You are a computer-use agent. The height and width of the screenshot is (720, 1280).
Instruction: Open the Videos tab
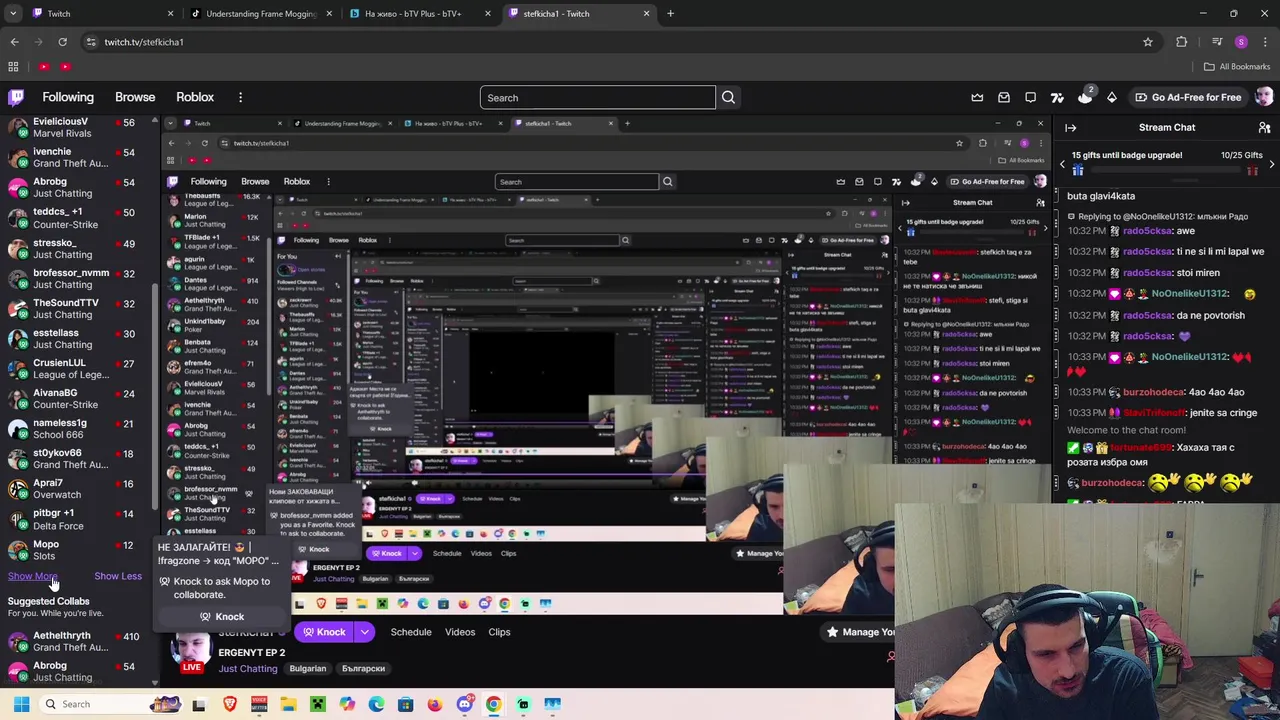coord(460,632)
